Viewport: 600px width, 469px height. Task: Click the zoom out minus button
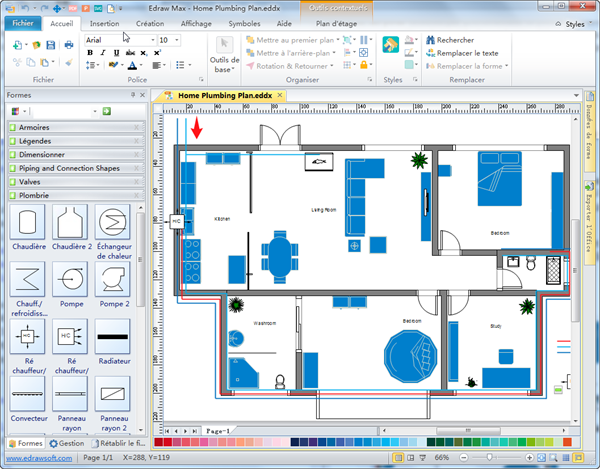(464, 458)
